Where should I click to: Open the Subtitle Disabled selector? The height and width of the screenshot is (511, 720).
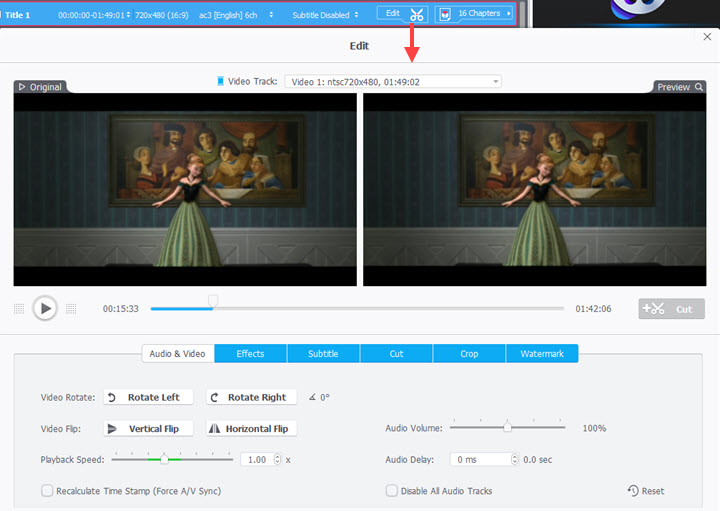356,15
